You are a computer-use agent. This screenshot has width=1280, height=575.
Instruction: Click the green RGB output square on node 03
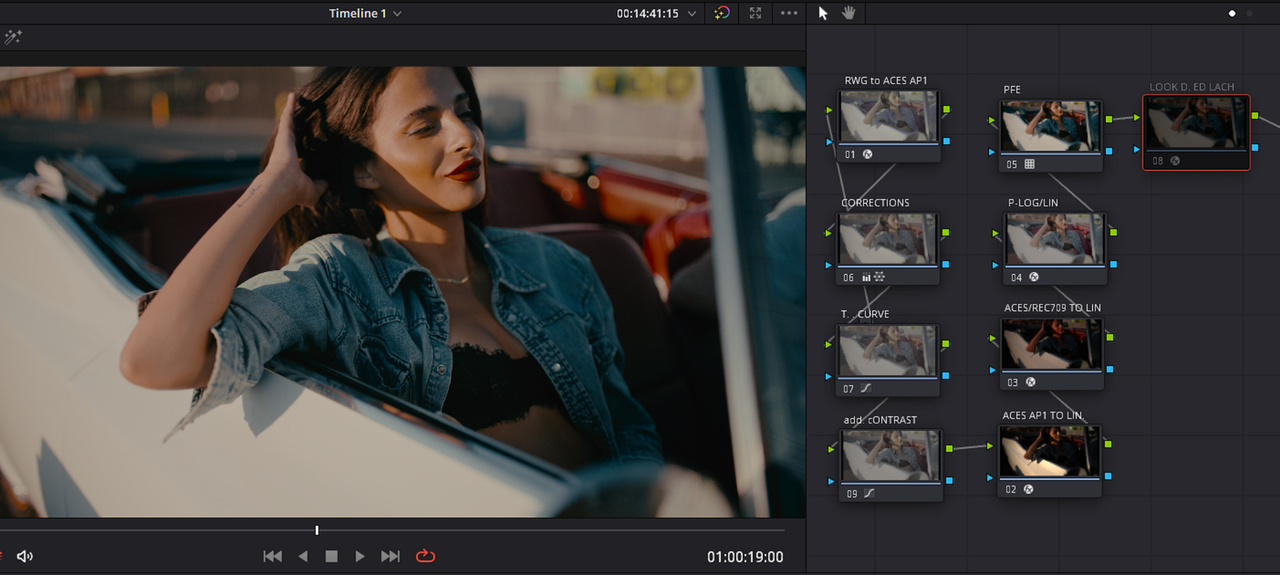click(x=1109, y=337)
